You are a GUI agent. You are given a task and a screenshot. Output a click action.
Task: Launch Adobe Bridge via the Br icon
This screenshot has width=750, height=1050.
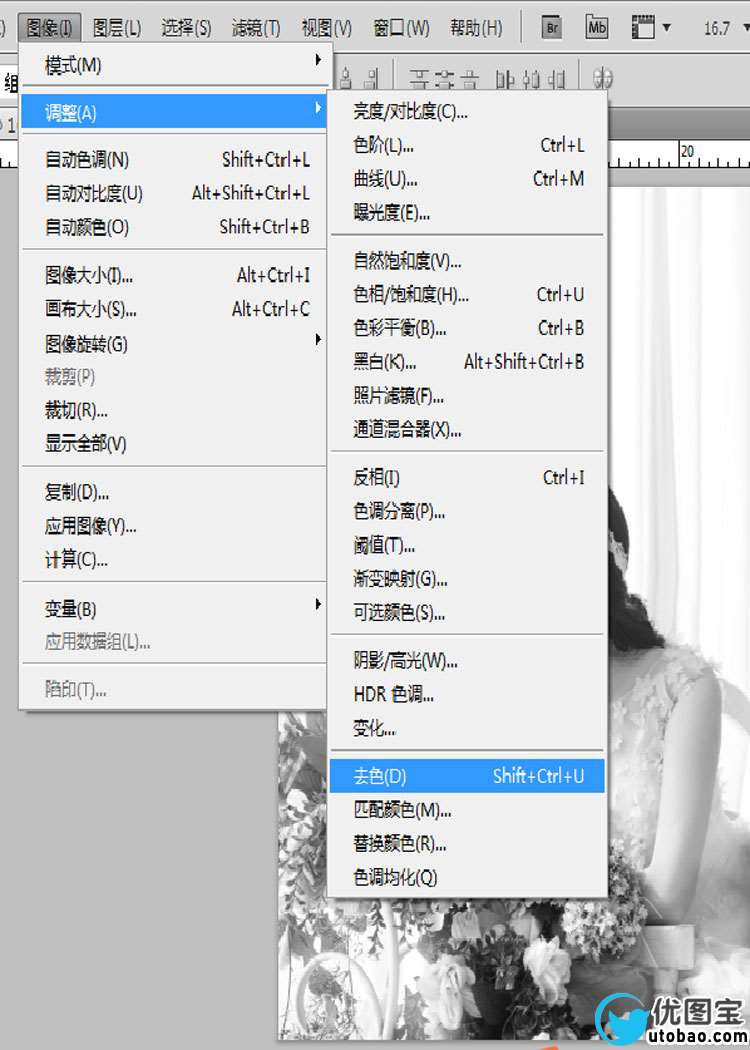pos(552,28)
